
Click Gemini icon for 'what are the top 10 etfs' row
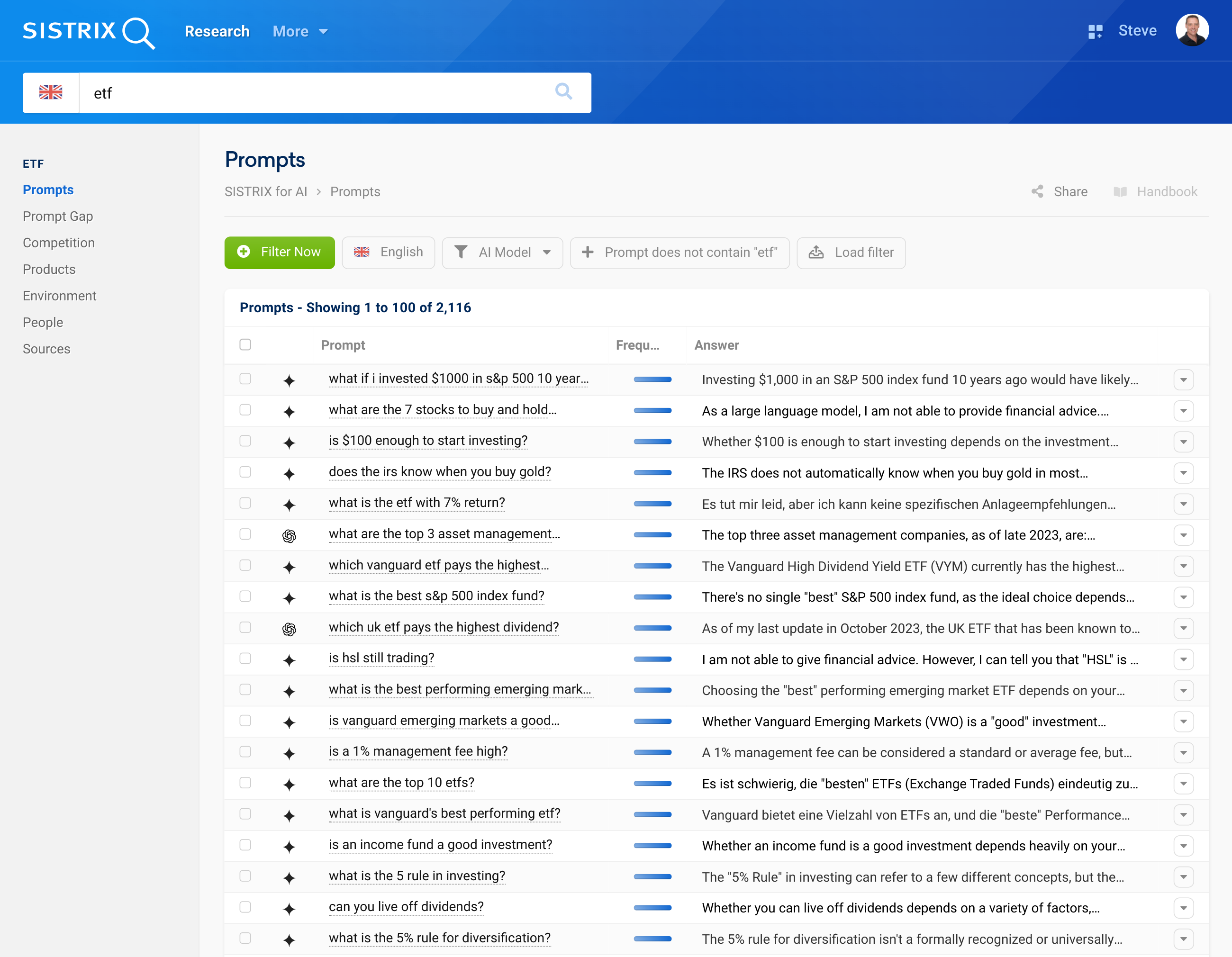tap(290, 785)
